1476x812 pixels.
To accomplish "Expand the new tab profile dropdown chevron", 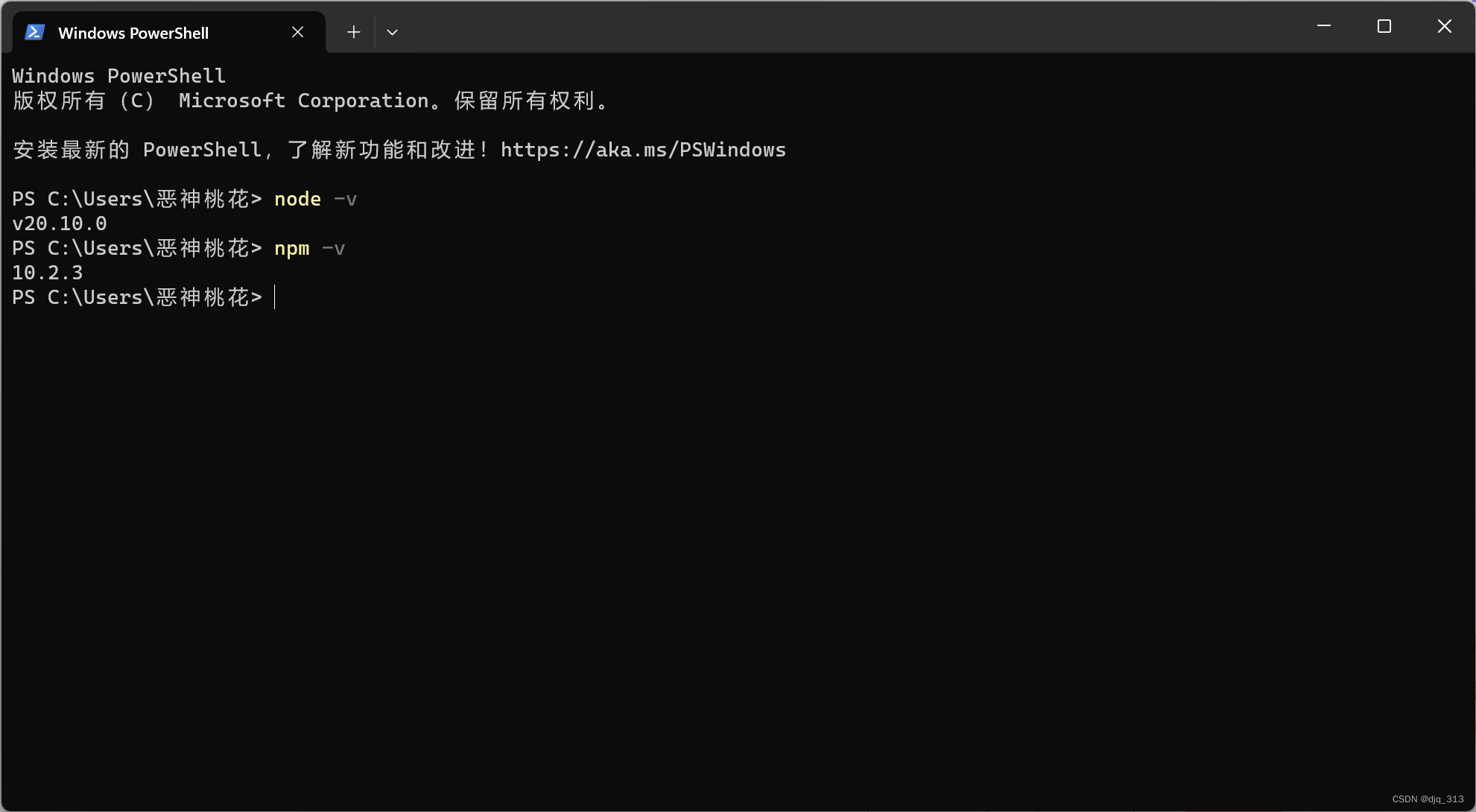I will pyautogui.click(x=392, y=32).
